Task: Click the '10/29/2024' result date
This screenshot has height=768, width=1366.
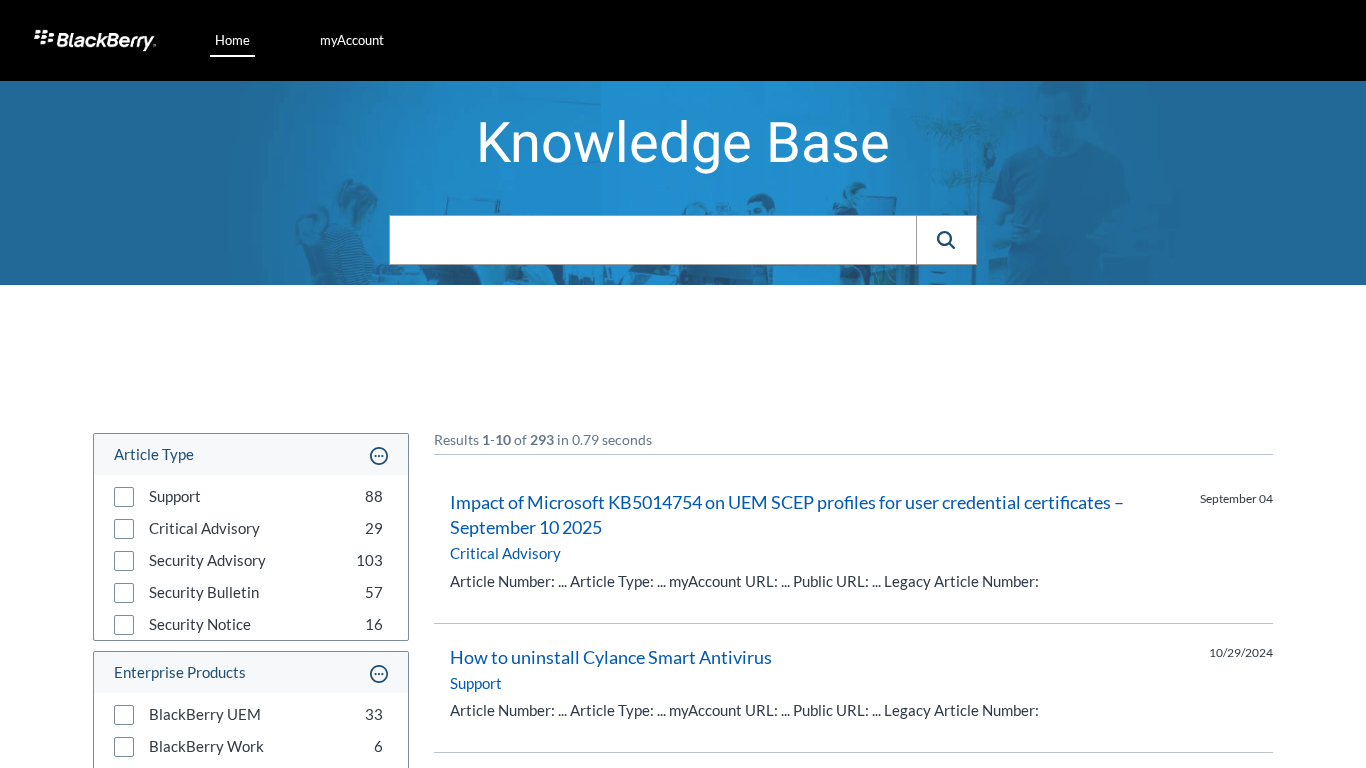Action: (x=1241, y=653)
